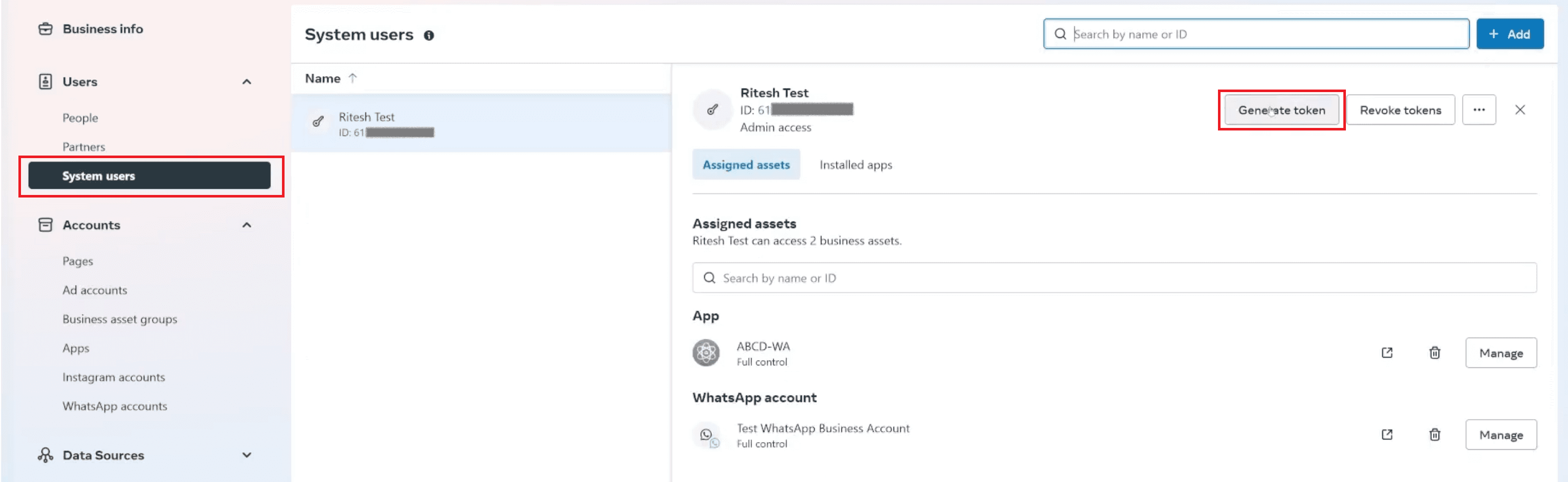The width and height of the screenshot is (1568, 482).
Task: Click Manage for ABCD-WA app
Action: [1500, 353]
